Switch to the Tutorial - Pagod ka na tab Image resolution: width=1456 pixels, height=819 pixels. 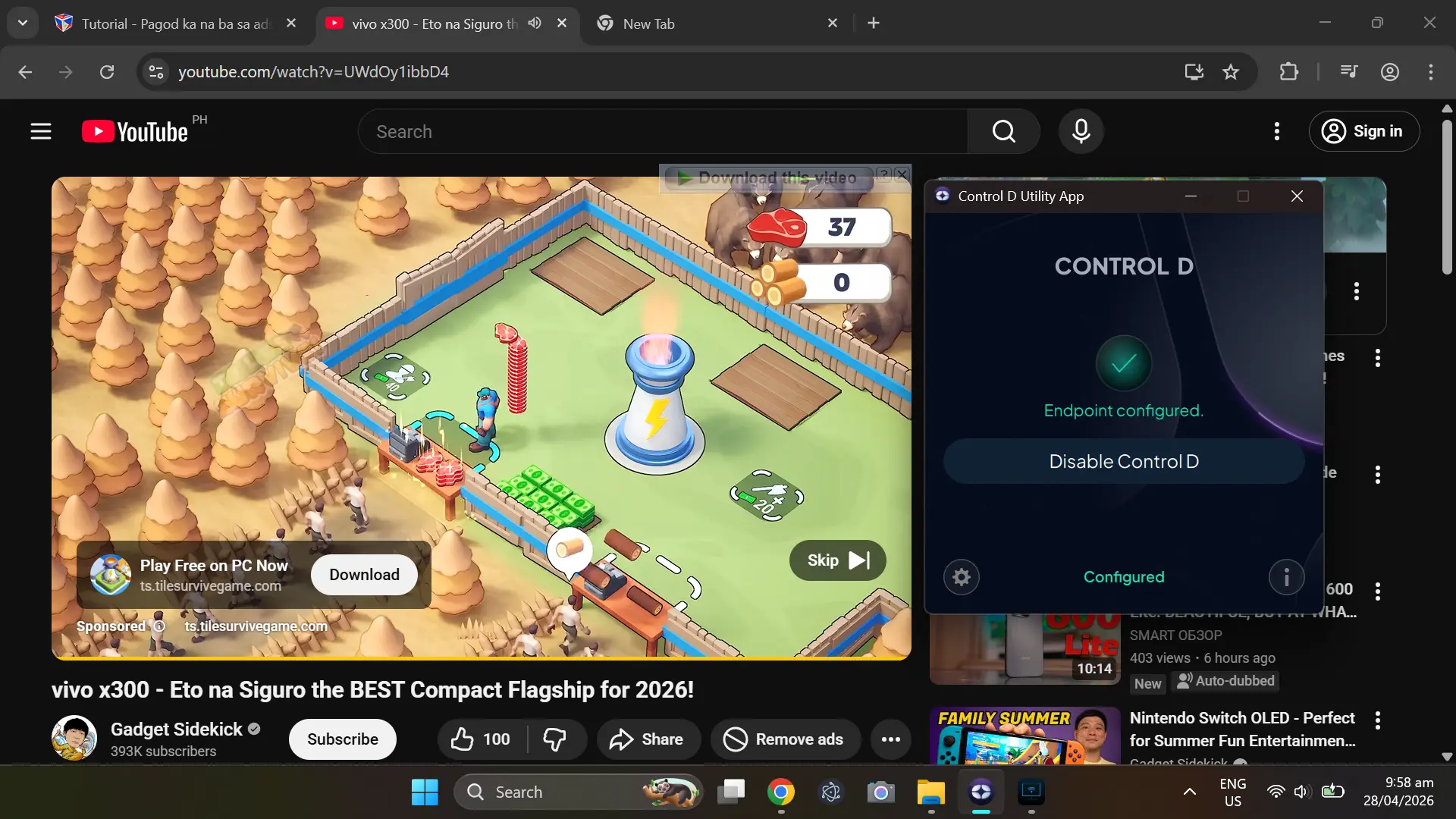pyautogui.click(x=176, y=24)
